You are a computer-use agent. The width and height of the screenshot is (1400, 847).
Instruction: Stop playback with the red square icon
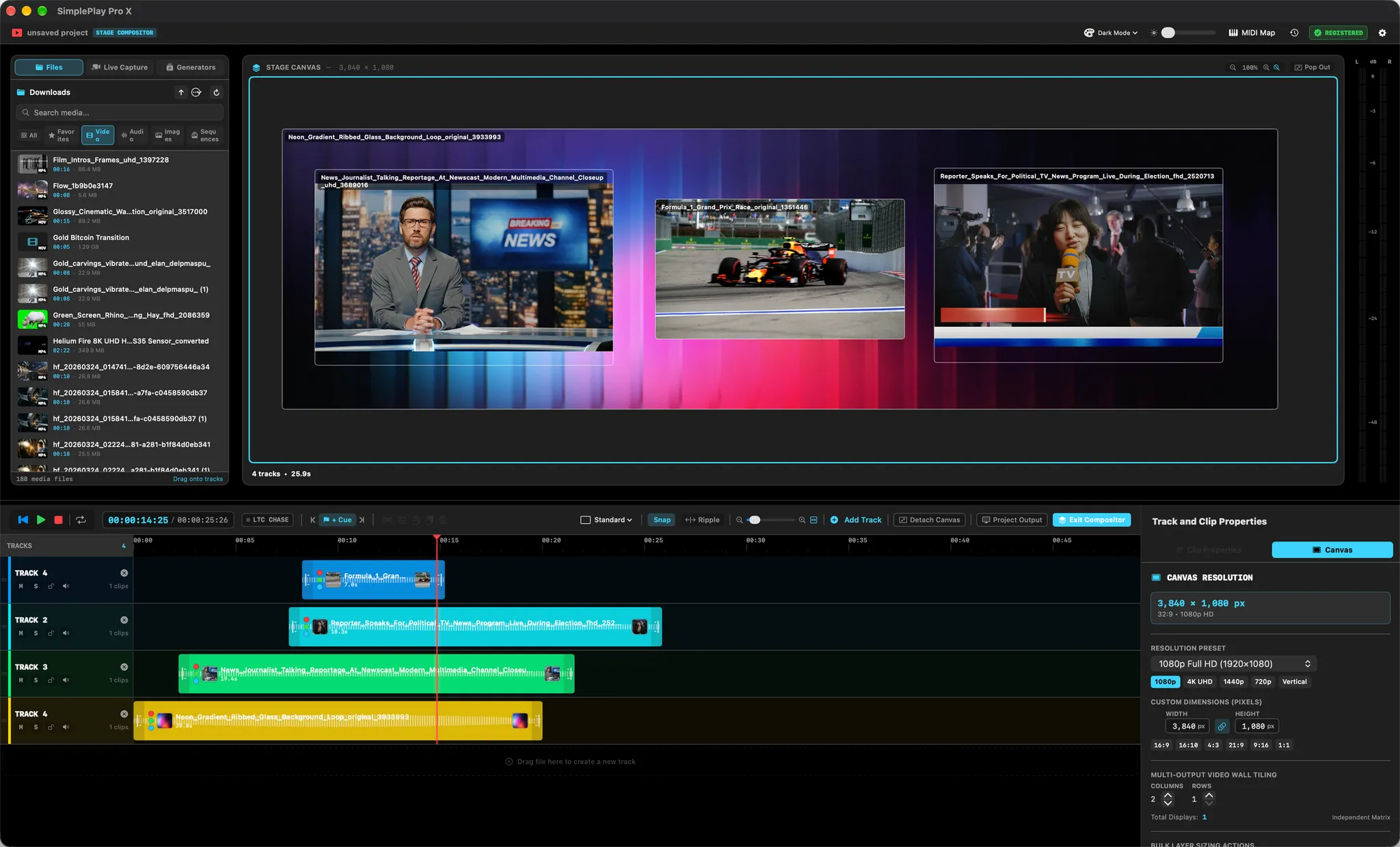[59, 520]
